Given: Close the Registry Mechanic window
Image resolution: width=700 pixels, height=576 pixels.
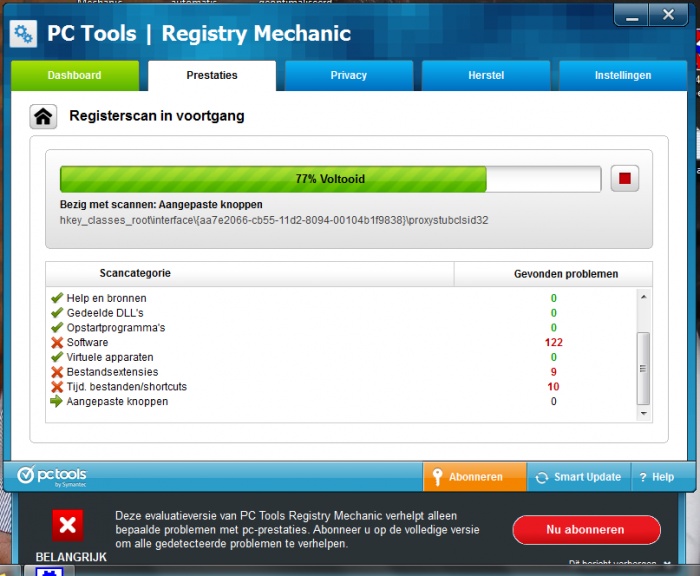Looking at the screenshot, I should tap(668, 15).
